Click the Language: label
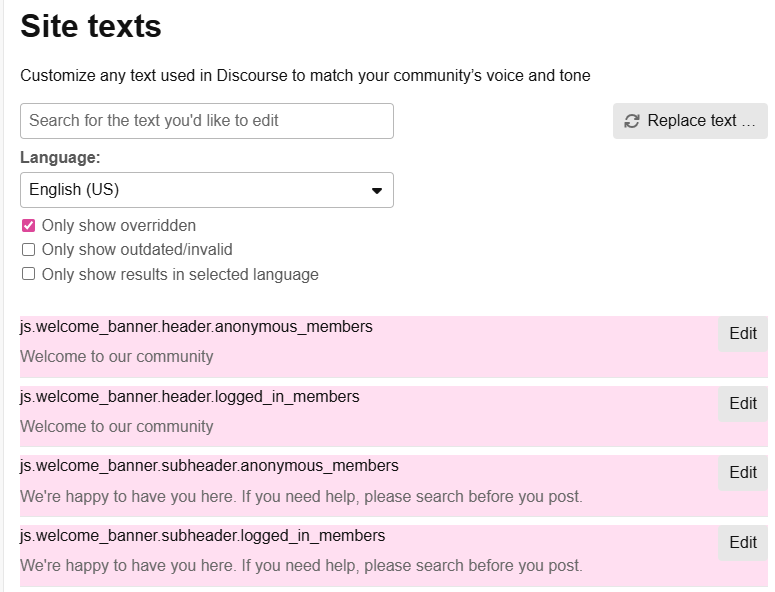 (60, 158)
